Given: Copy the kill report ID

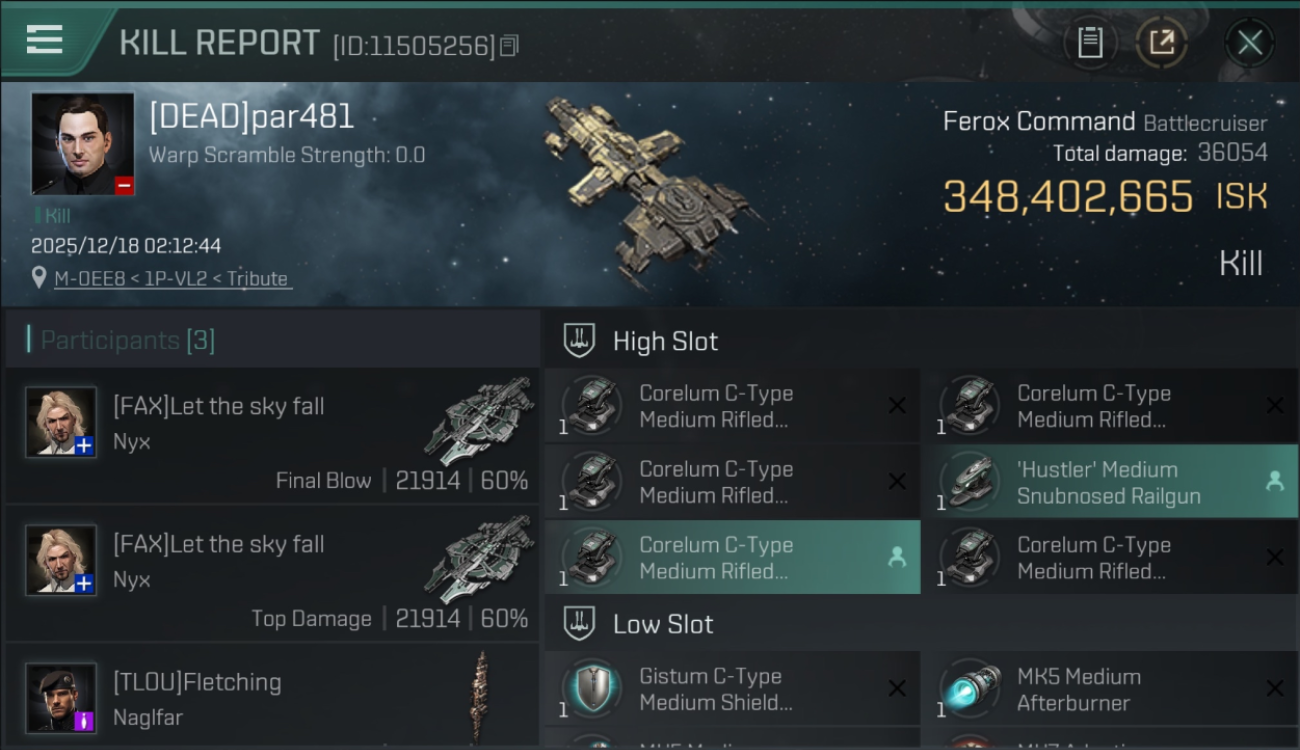Looking at the screenshot, I should point(509,45).
